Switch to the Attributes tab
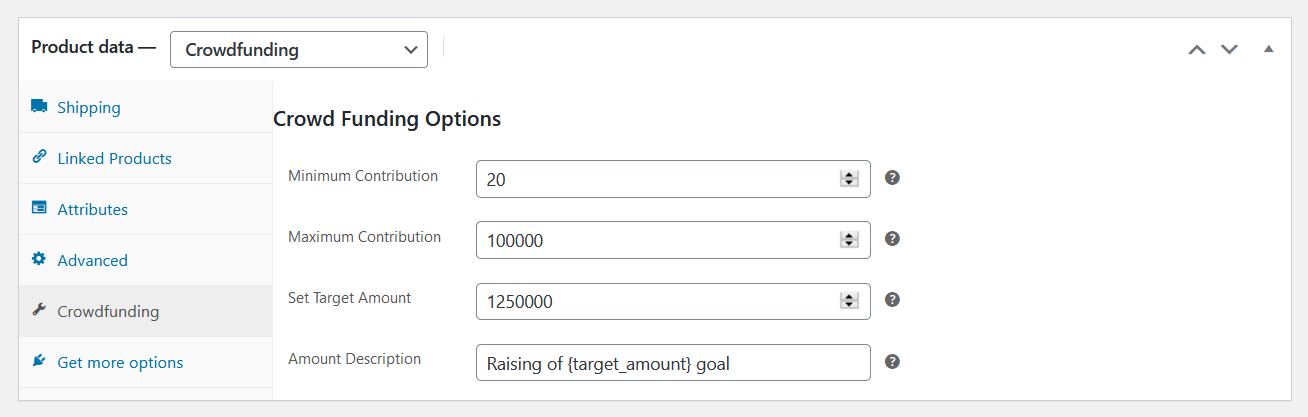The height and width of the screenshot is (417, 1308). (92, 209)
